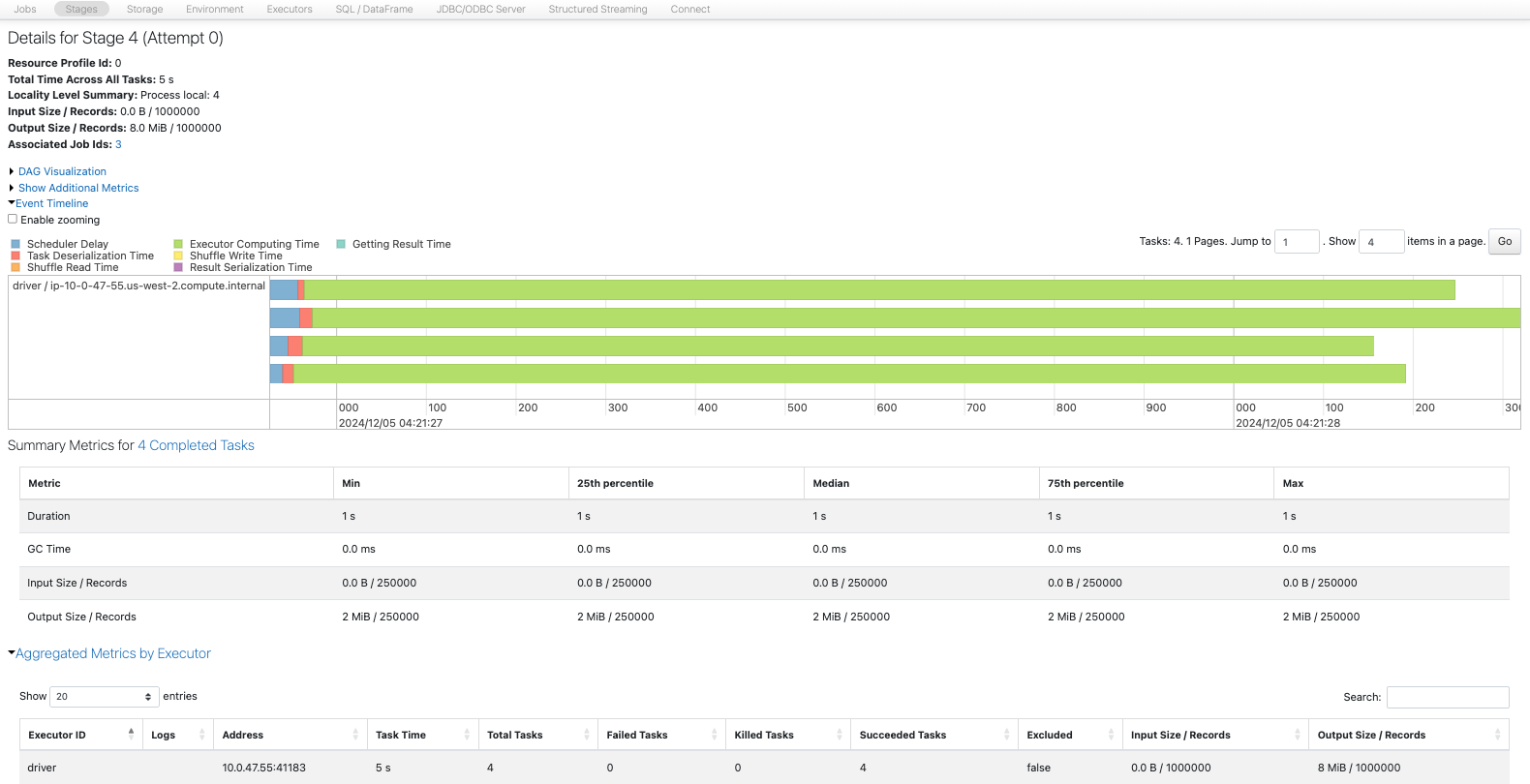Viewport: 1530px width, 784px height.
Task: Click the 2024/12/05 04:21:28 timeline label
Action: (1288, 423)
